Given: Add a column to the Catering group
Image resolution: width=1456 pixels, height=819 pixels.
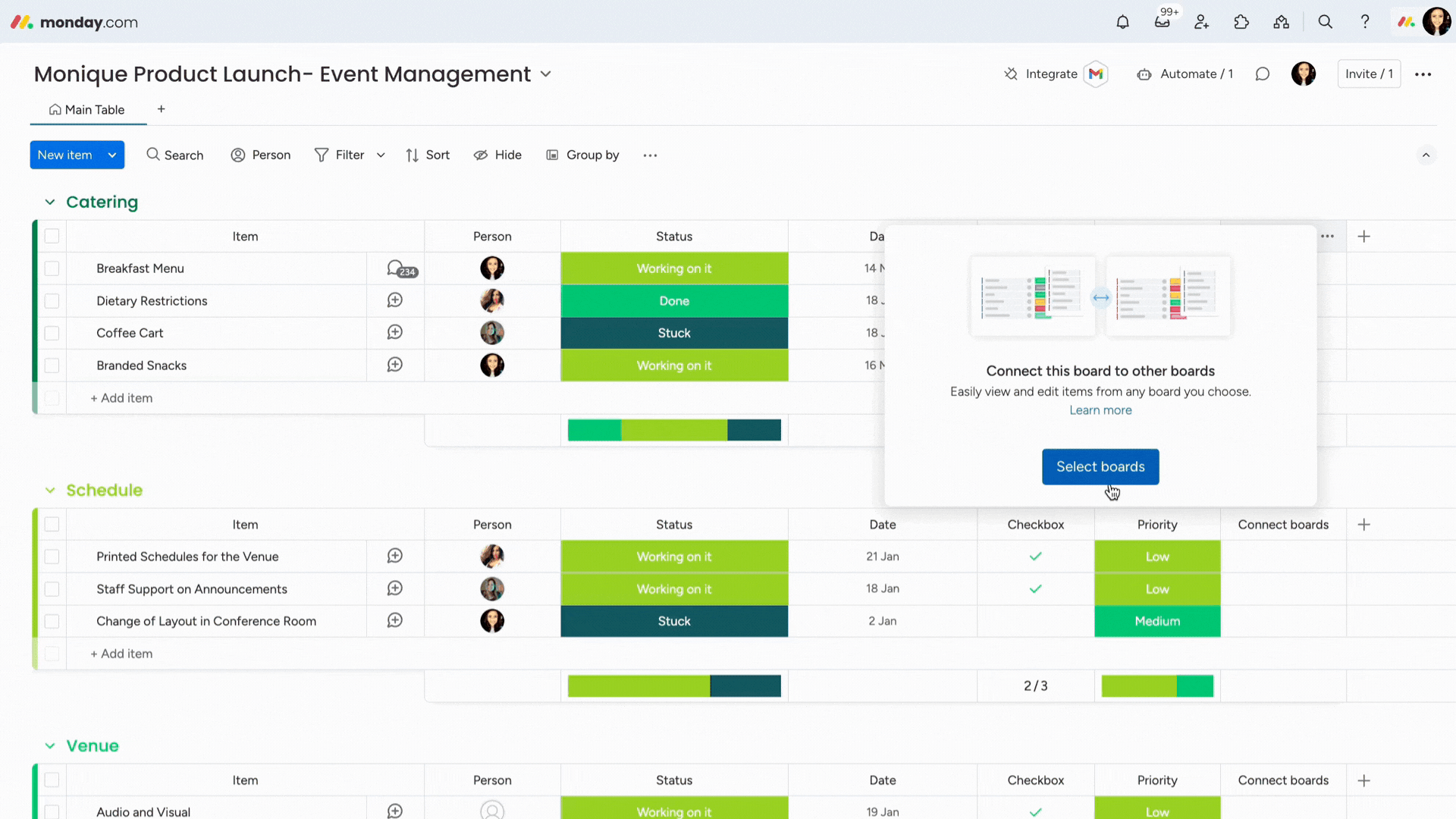Looking at the screenshot, I should click(1364, 237).
